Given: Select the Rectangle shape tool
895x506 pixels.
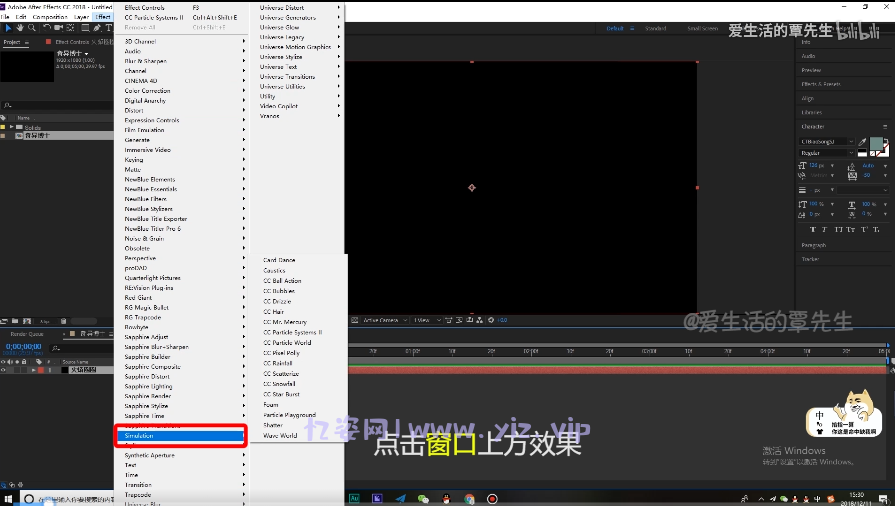Looking at the screenshot, I should tap(85, 27).
